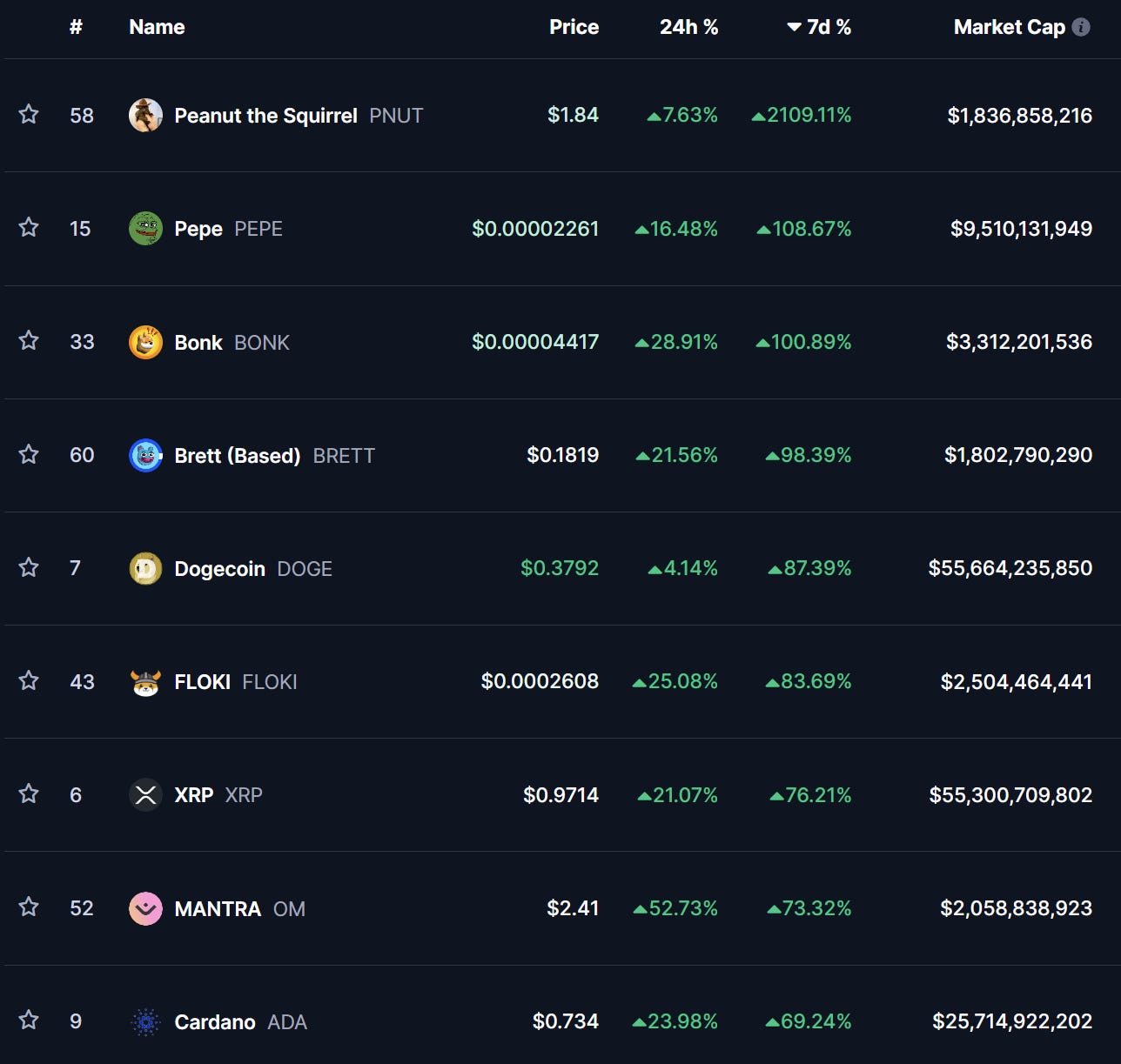Favorite Brett (Based) with star
The height and width of the screenshot is (1064, 1121).
pyautogui.click(x=29, y=454)
